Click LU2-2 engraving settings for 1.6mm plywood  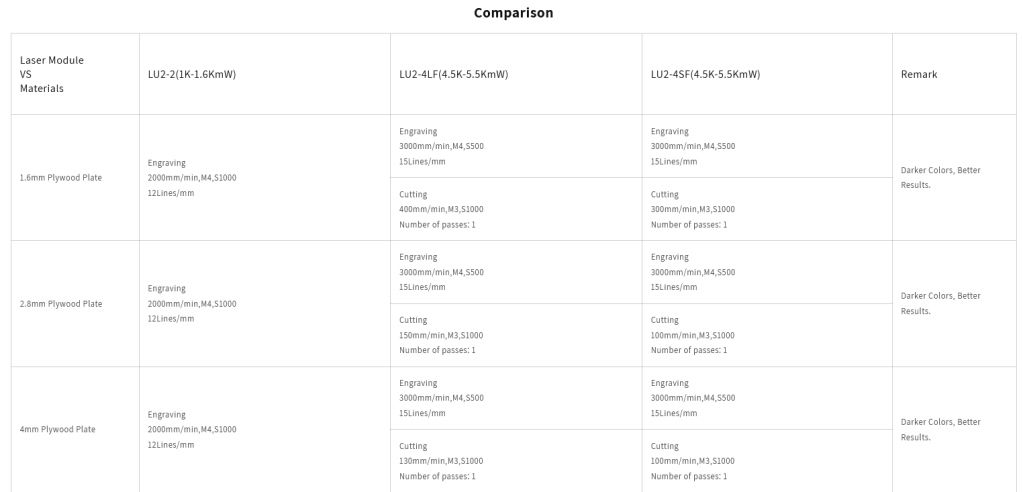pos(192,178)
